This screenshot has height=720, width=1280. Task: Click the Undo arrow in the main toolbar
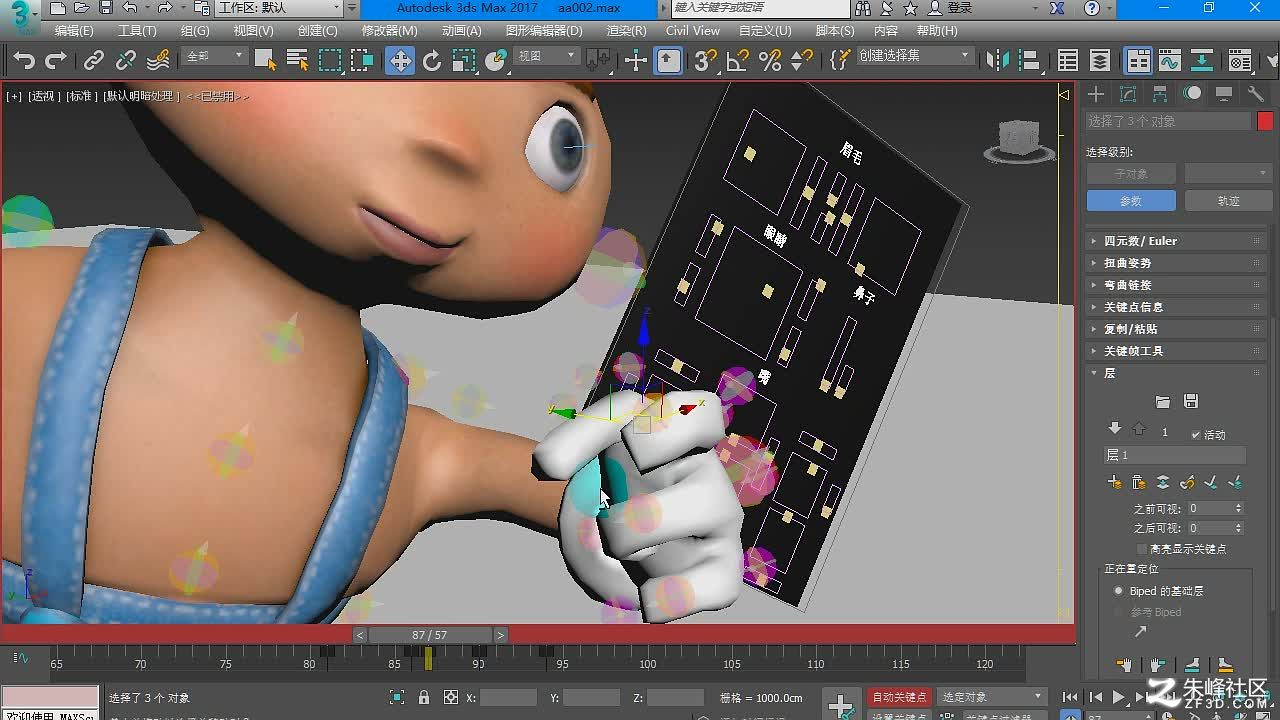(24, 61)
